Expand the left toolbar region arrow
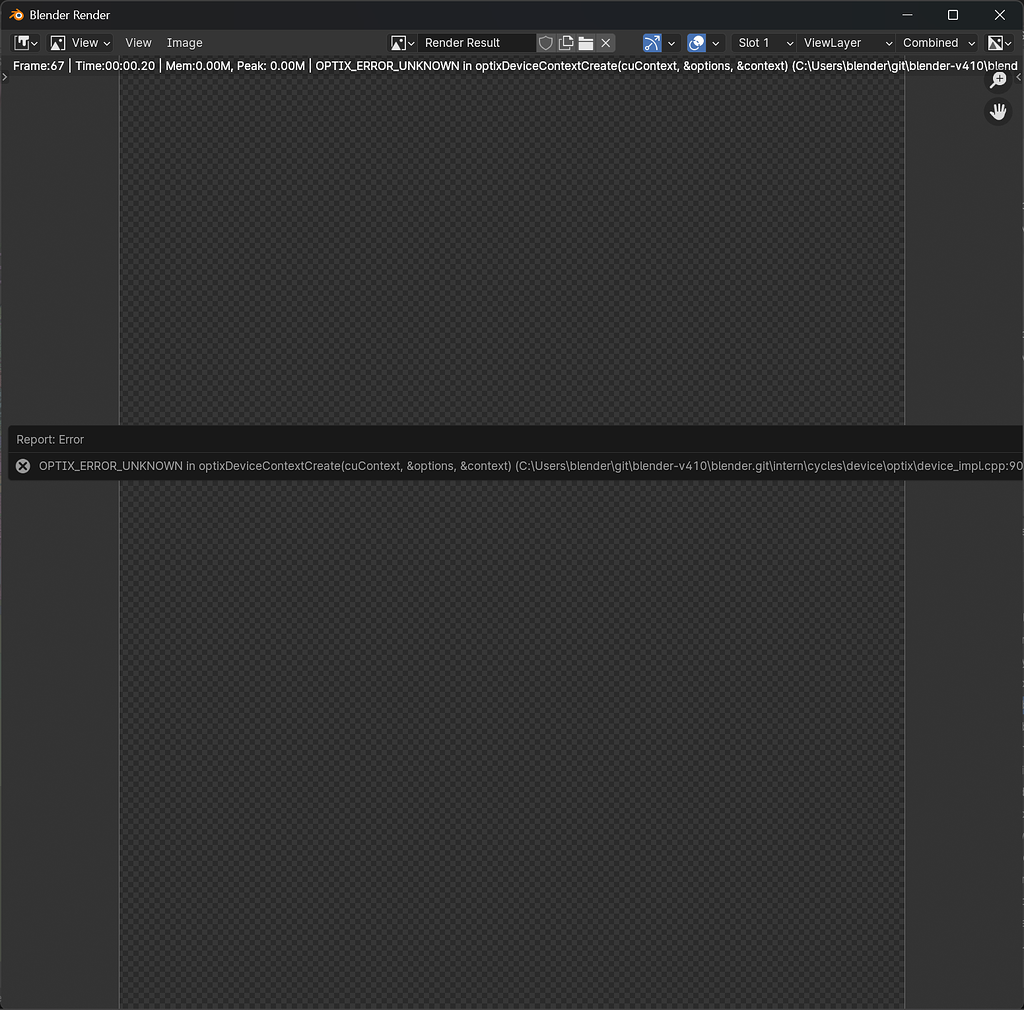This screenshot has height=1010, width=1024. [x=5, y=77]
